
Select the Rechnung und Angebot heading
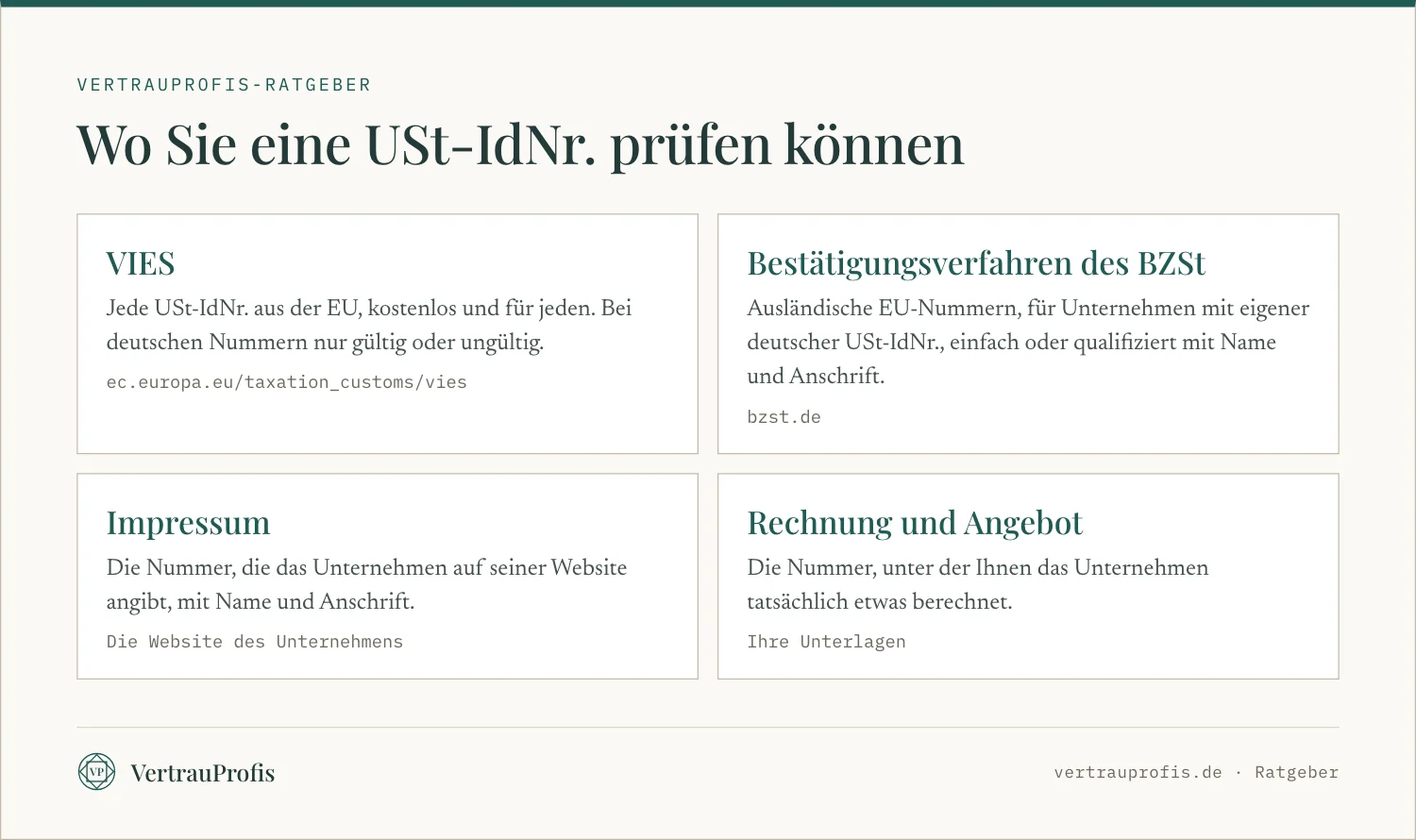coord(915,523)
